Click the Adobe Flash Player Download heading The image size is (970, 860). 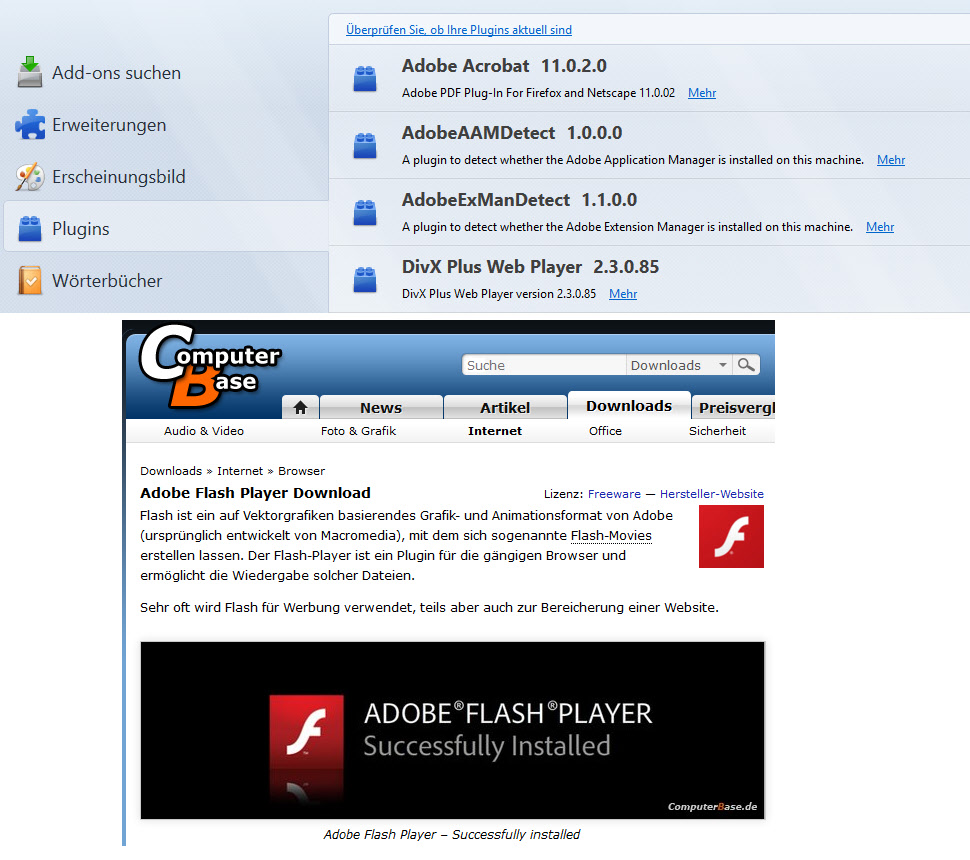pos(255,492)
